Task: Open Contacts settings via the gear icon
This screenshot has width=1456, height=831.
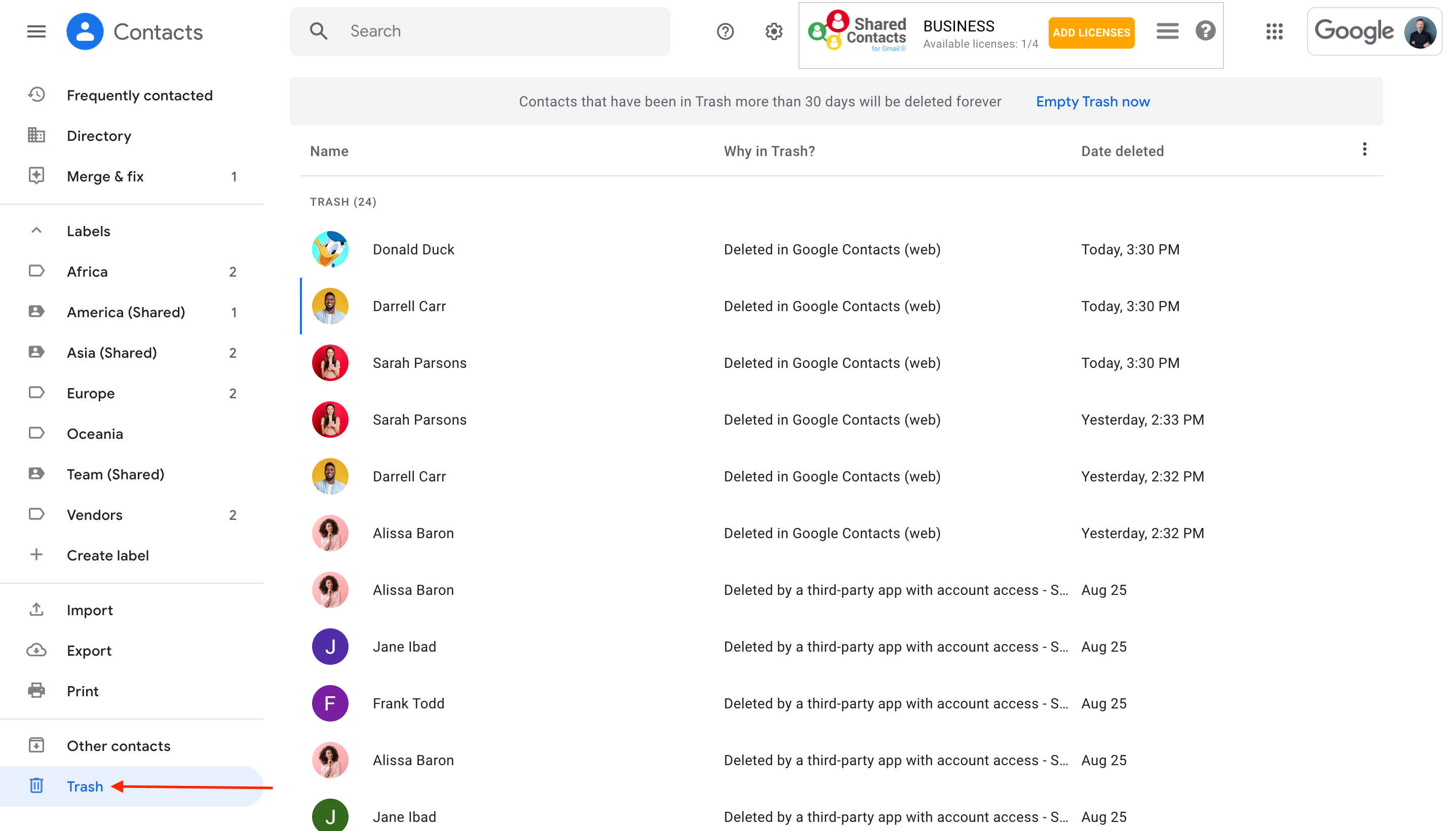Action: pos(774,31)
